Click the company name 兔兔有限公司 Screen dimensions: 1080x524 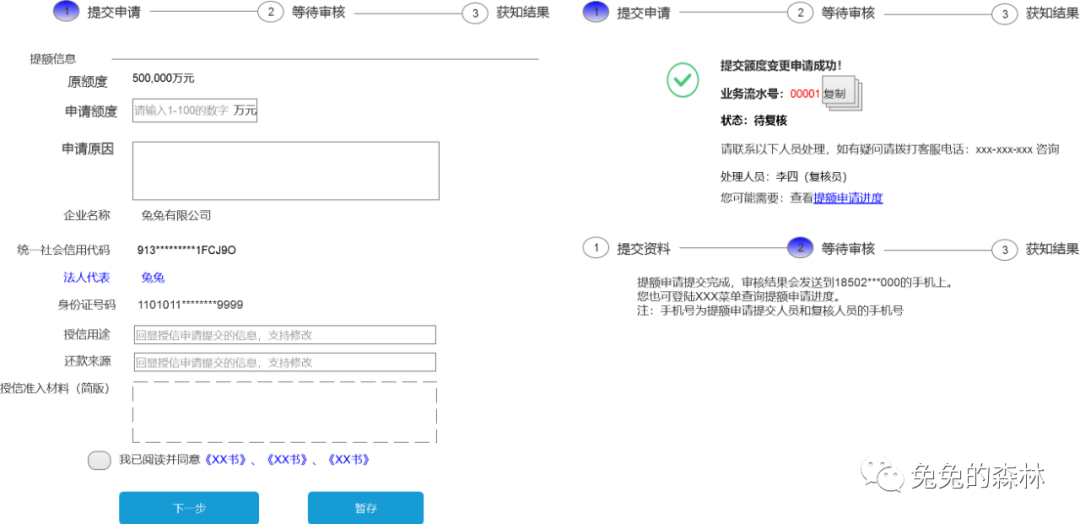pos(176,215)
